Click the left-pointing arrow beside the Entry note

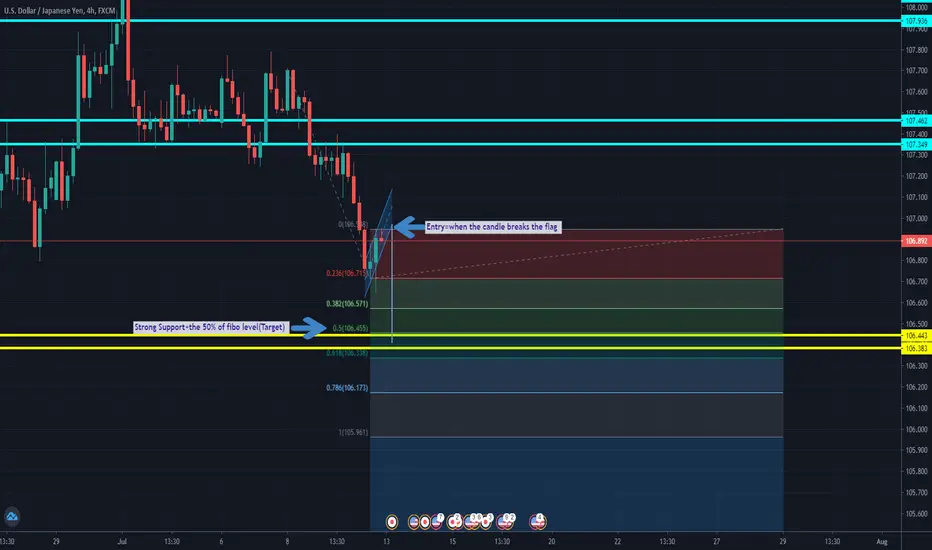coord(408,227)
